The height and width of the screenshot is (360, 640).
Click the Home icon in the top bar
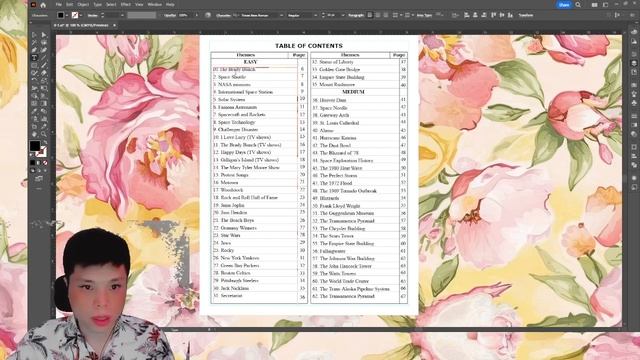pos(43,5)
